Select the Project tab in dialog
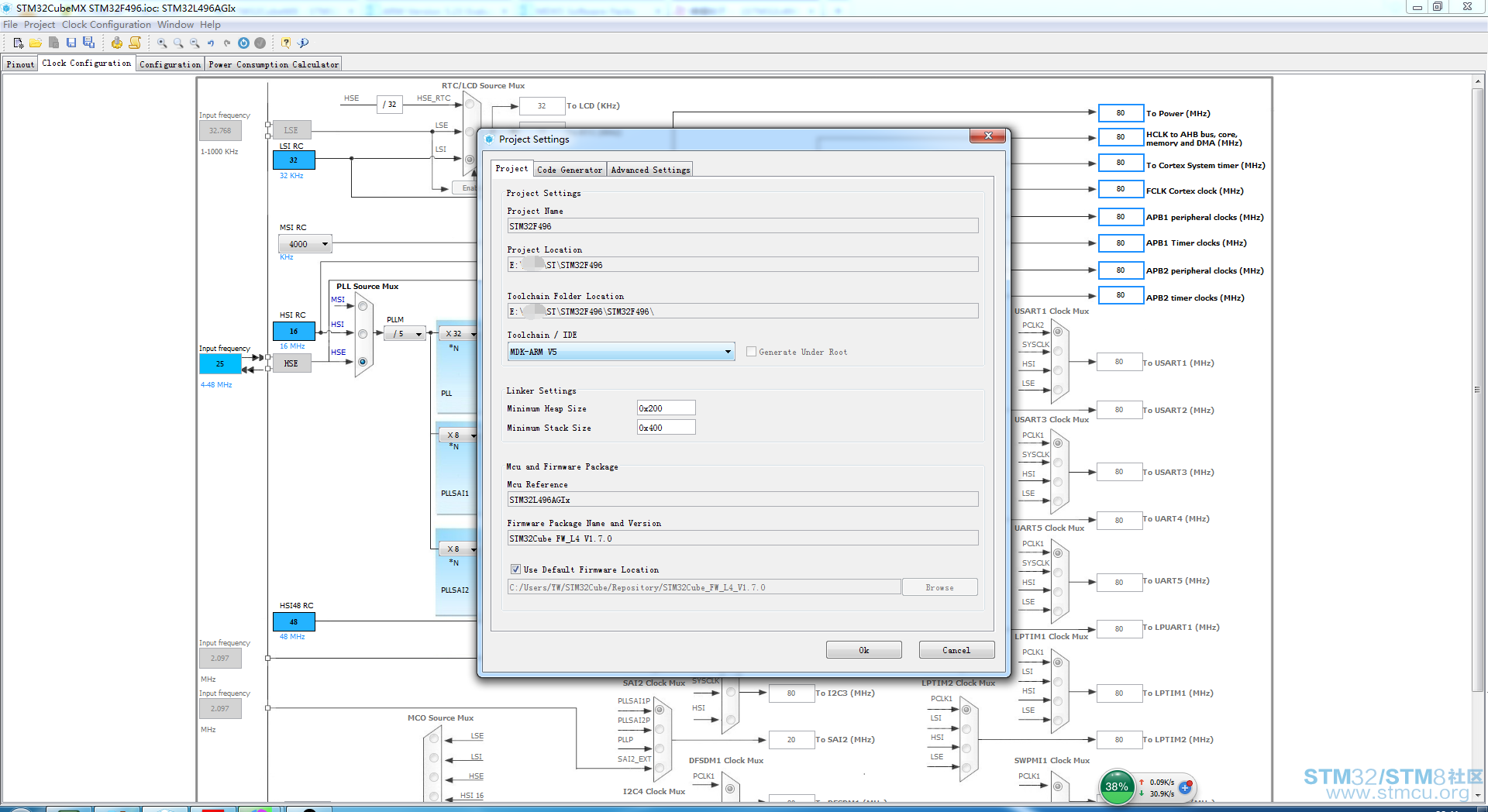Image resolution: width=1488 pixels, height=812 pixels. click(x=511, y=168)
